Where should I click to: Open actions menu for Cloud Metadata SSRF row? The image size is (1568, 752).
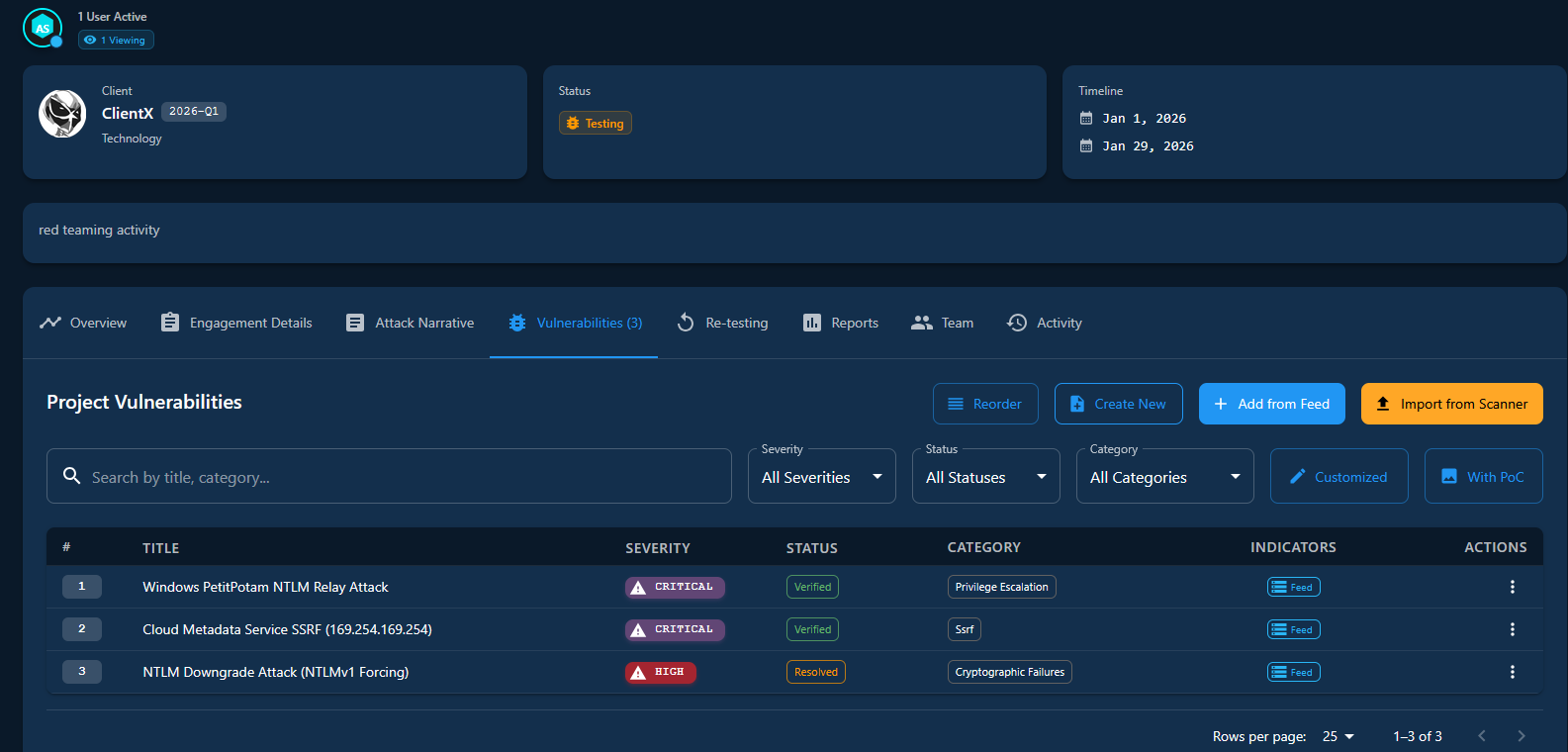point(1512,629)
